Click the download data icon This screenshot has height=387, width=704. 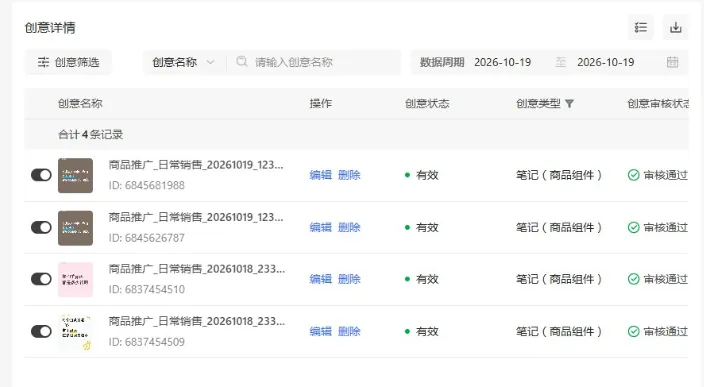pos(676,27)
